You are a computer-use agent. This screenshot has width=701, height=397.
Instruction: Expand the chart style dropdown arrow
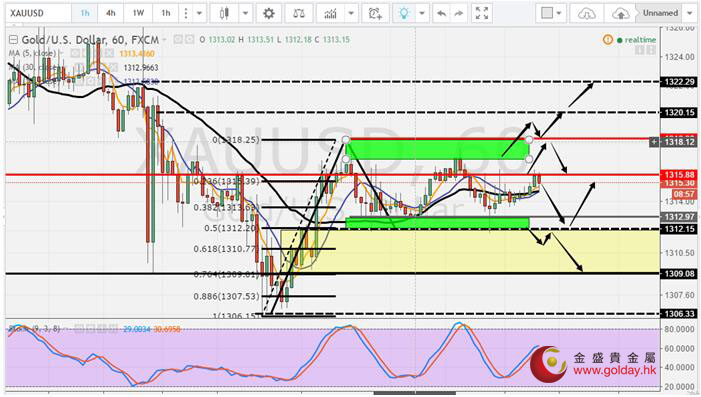[245, 13]
